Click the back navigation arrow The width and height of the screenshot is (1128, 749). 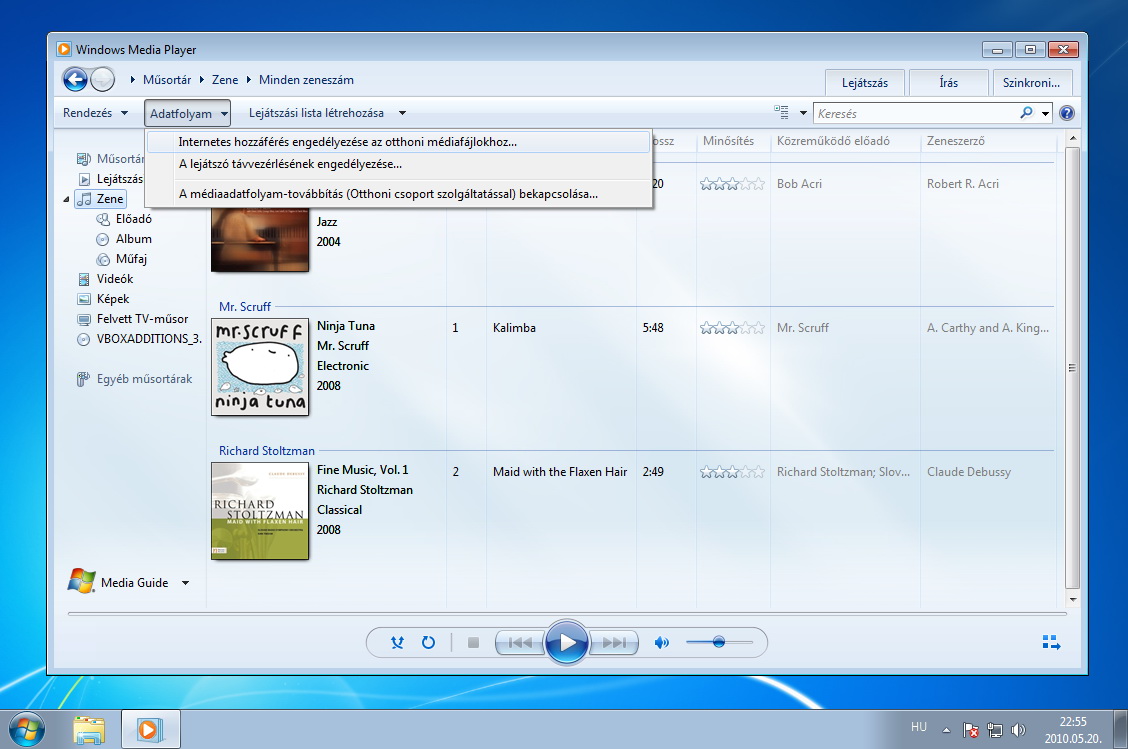point(75,80)
